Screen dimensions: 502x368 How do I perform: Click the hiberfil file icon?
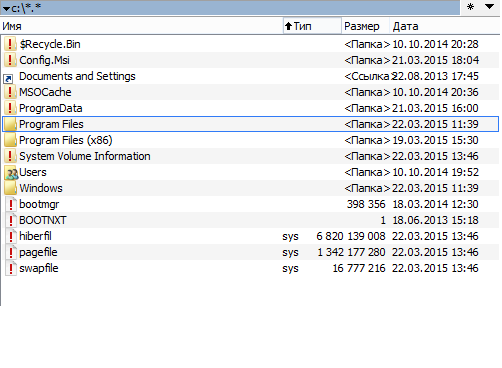11,236
